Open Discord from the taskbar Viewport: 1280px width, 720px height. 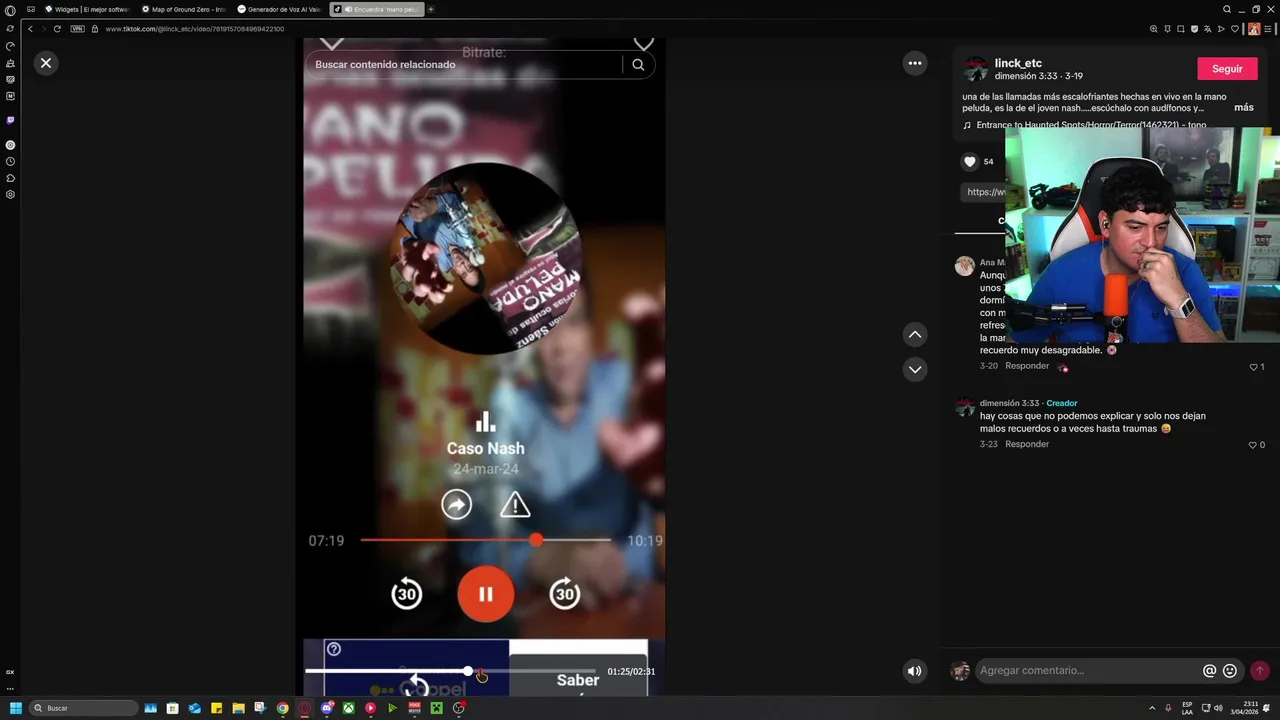326,708
